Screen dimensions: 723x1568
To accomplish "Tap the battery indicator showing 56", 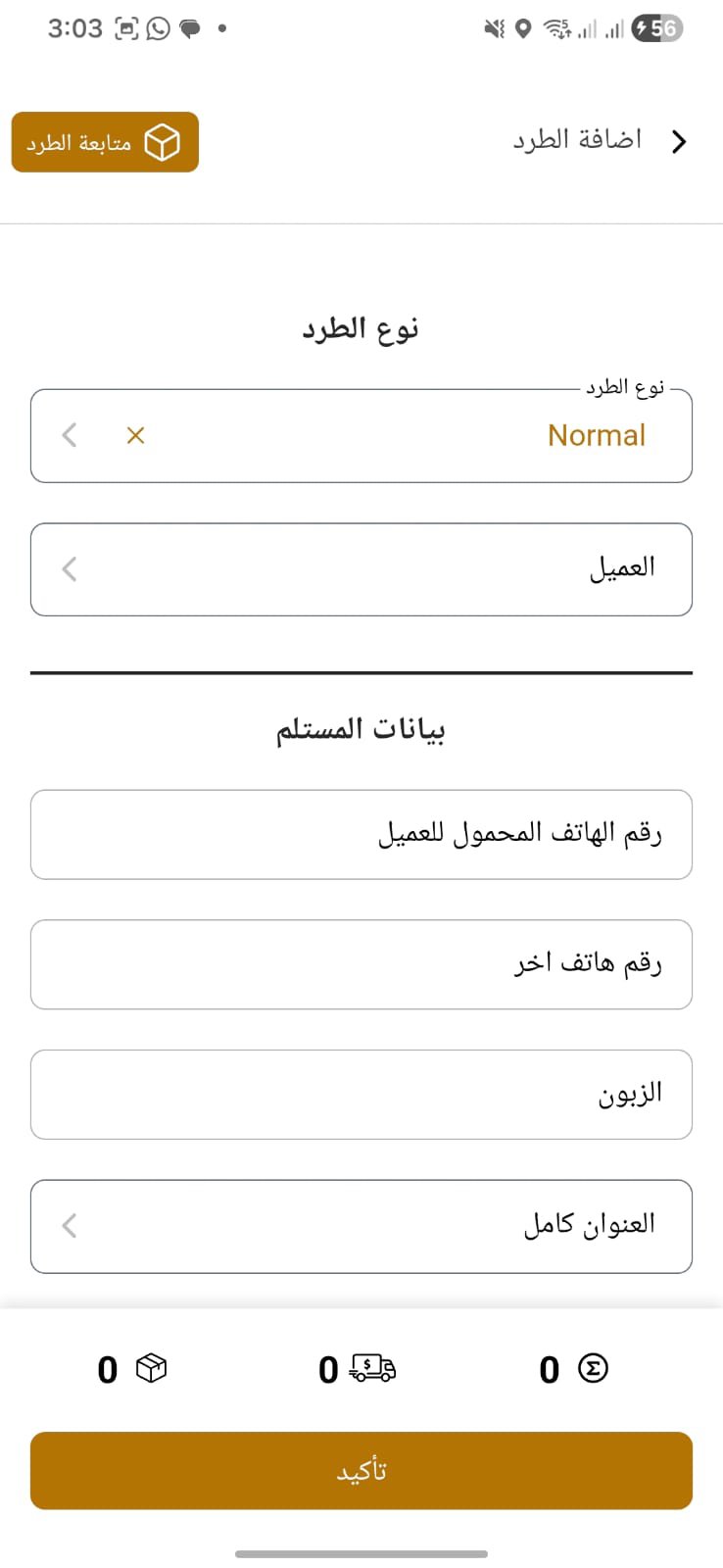I will tap(656, 28).
